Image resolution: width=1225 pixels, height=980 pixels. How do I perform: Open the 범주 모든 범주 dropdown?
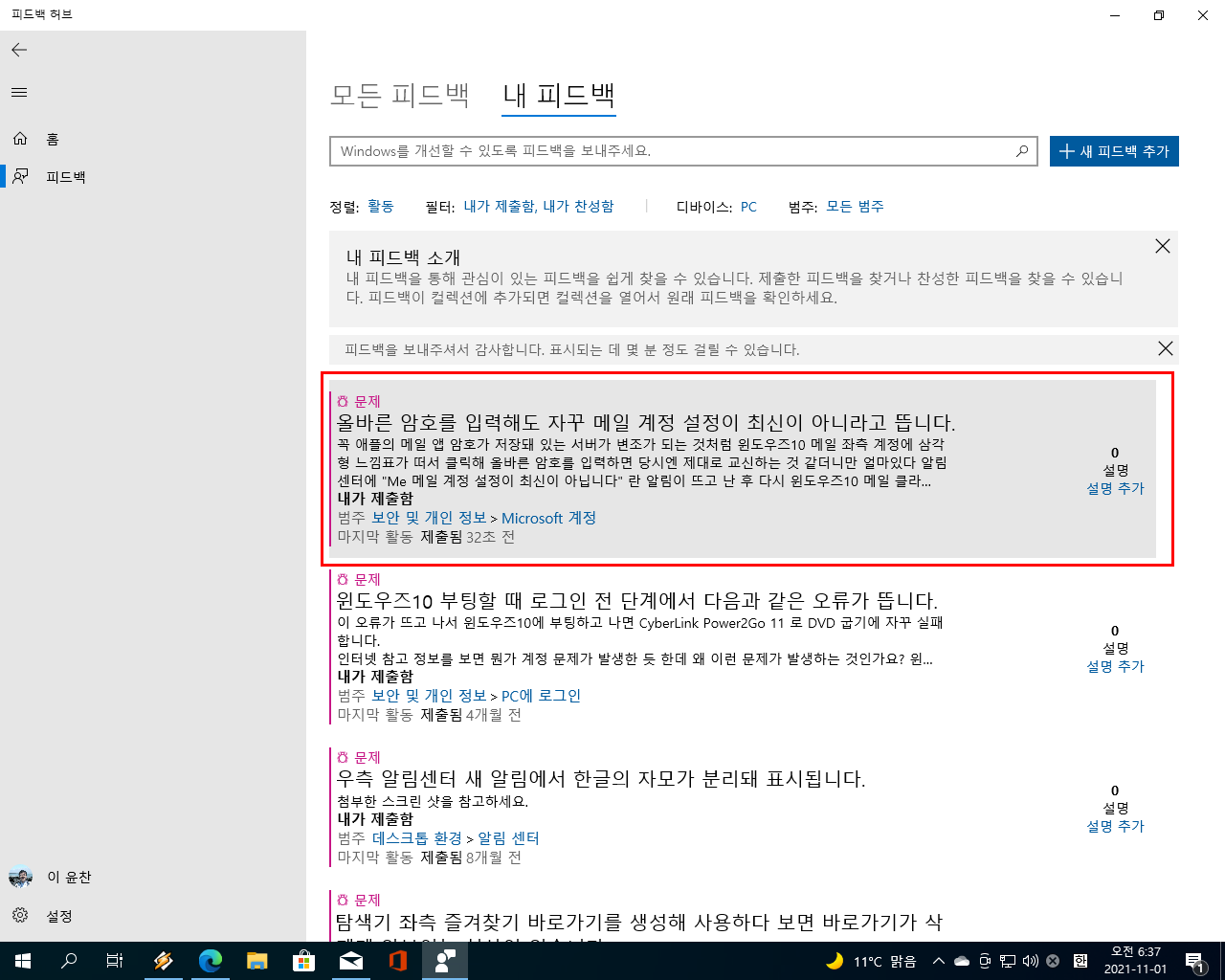tap(856, 206)
